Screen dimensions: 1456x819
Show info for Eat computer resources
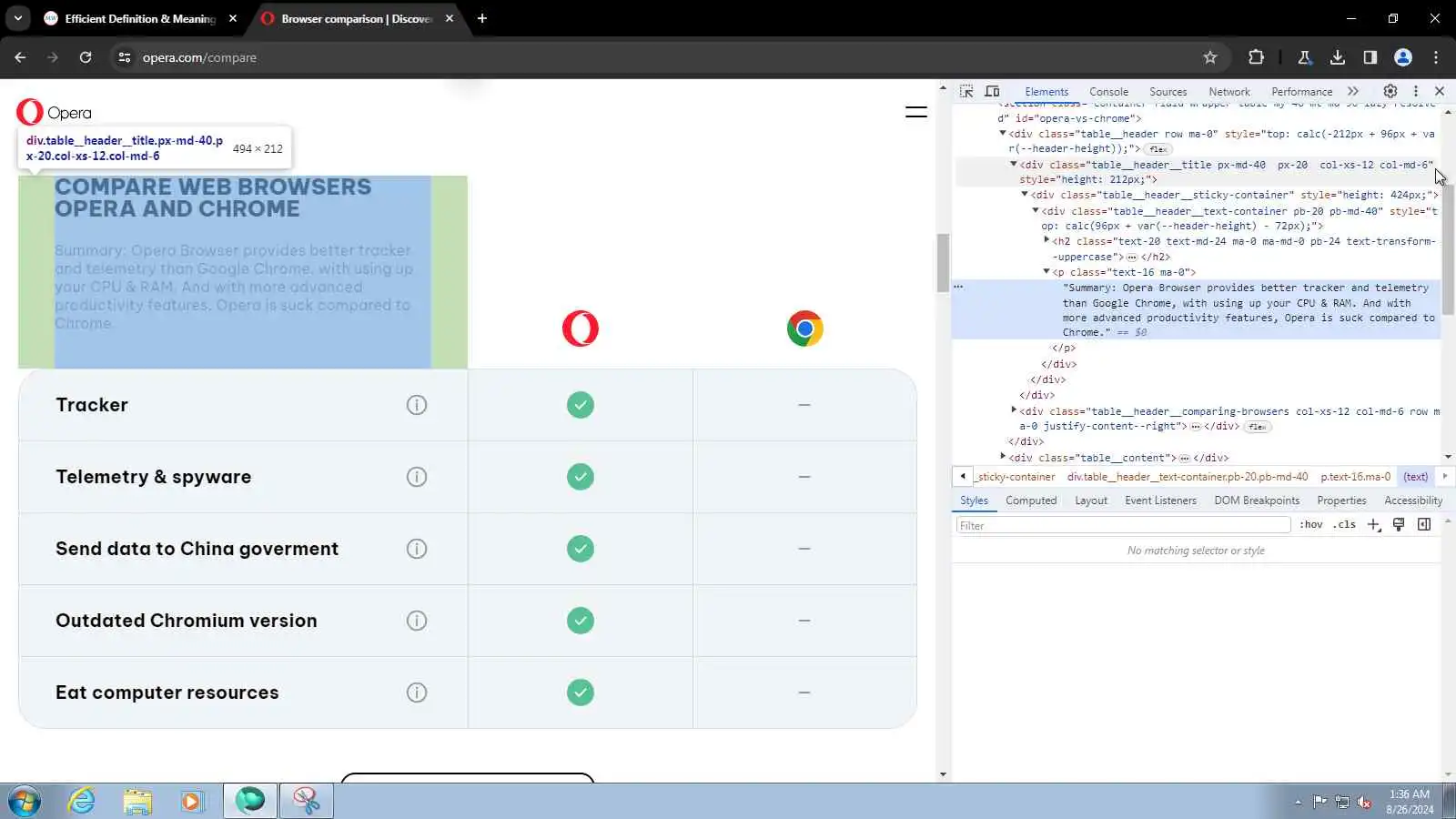coord(417,693)
